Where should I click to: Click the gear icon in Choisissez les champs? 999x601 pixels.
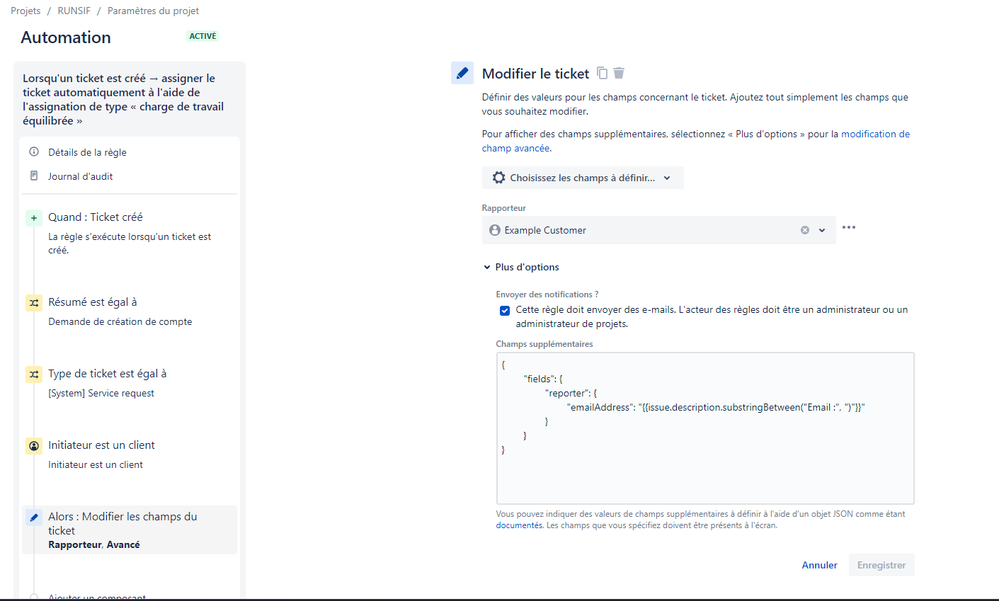(499, 178)
